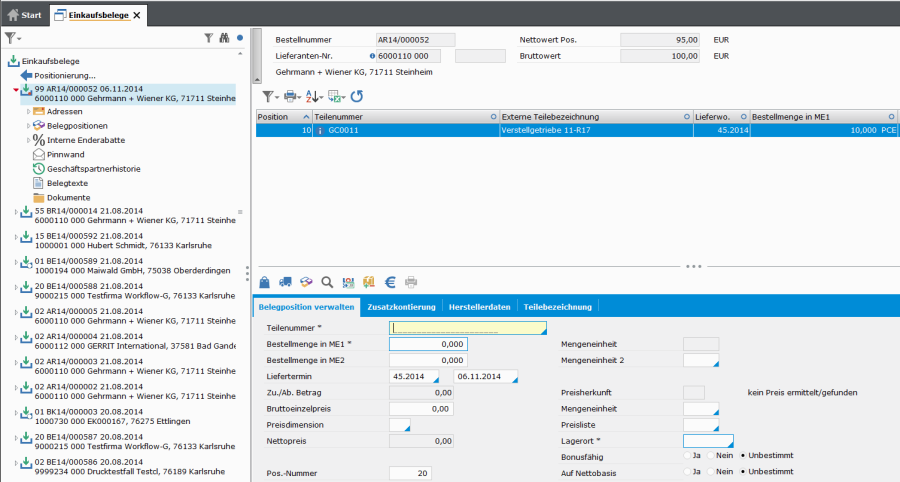Select Auf Nettobasis Ja radio button
The image size is (900, 482).
point(687,472)
